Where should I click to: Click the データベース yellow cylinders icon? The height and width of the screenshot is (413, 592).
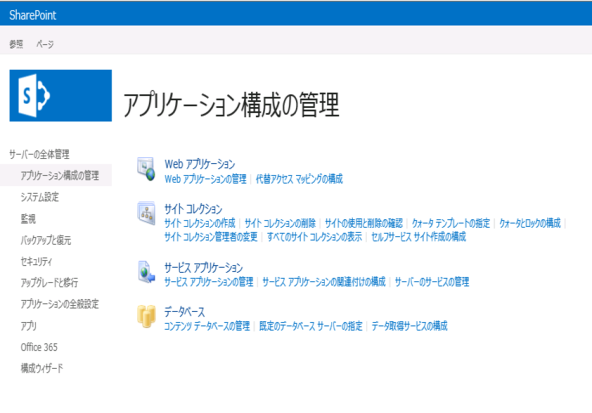(146, 316)
